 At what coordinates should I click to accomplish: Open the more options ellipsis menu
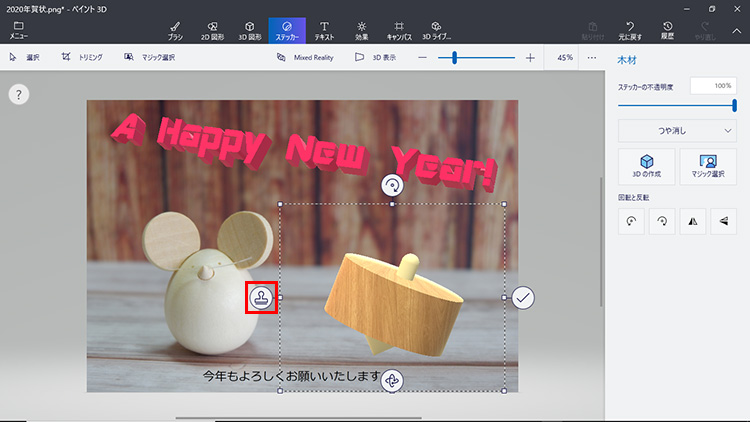point(591,58)
